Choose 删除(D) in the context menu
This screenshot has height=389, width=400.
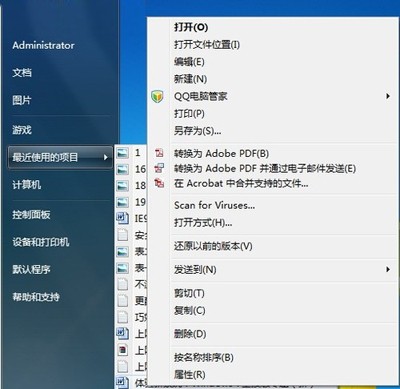(190, 334)
